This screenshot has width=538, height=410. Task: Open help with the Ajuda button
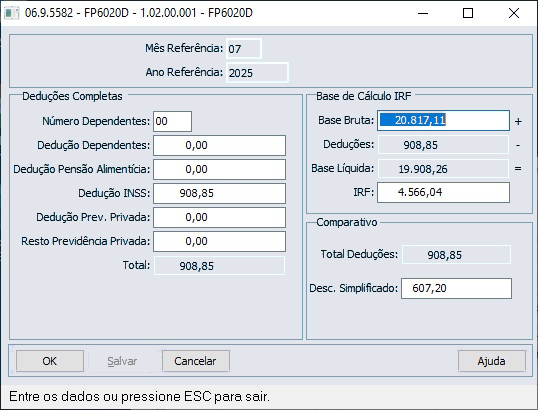[x=491, y=361]
